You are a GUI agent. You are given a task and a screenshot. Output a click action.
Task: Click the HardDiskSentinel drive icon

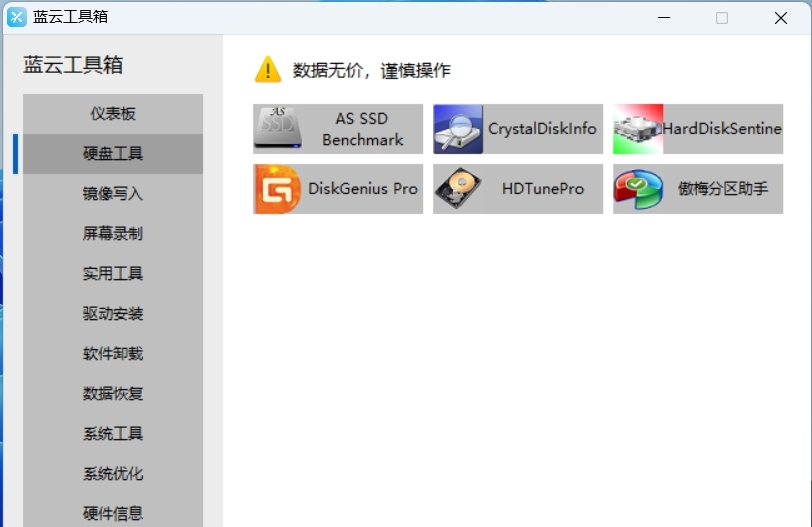tap(638, 129)
